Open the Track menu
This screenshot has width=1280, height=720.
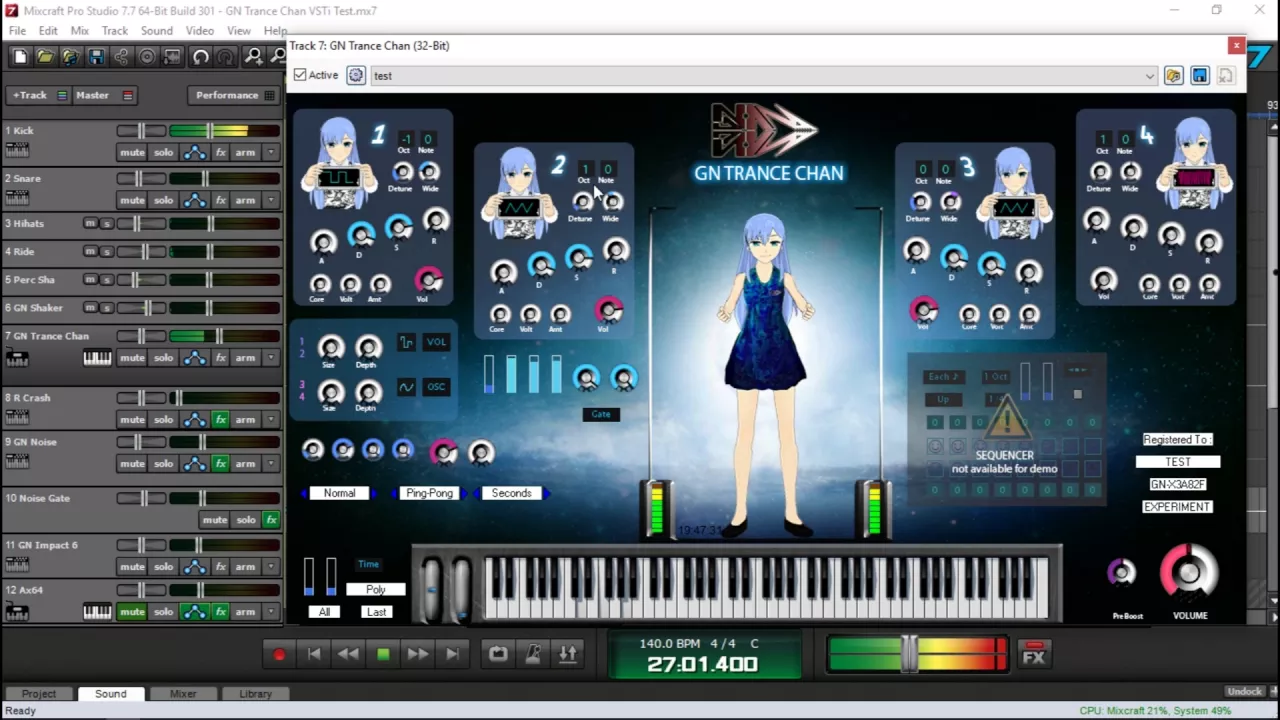[115, 31]
